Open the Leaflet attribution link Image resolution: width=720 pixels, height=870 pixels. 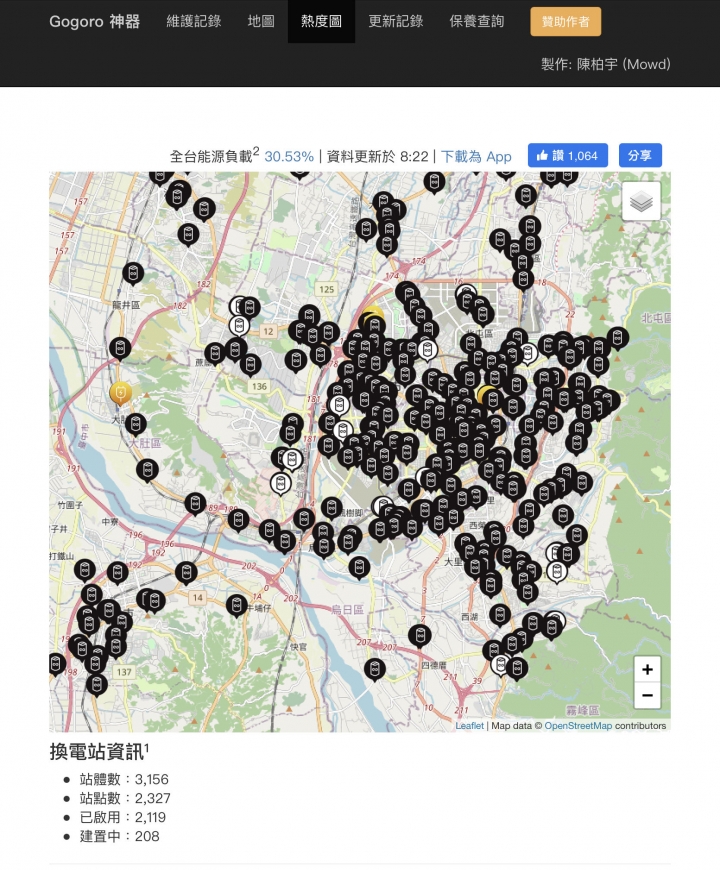469,726
